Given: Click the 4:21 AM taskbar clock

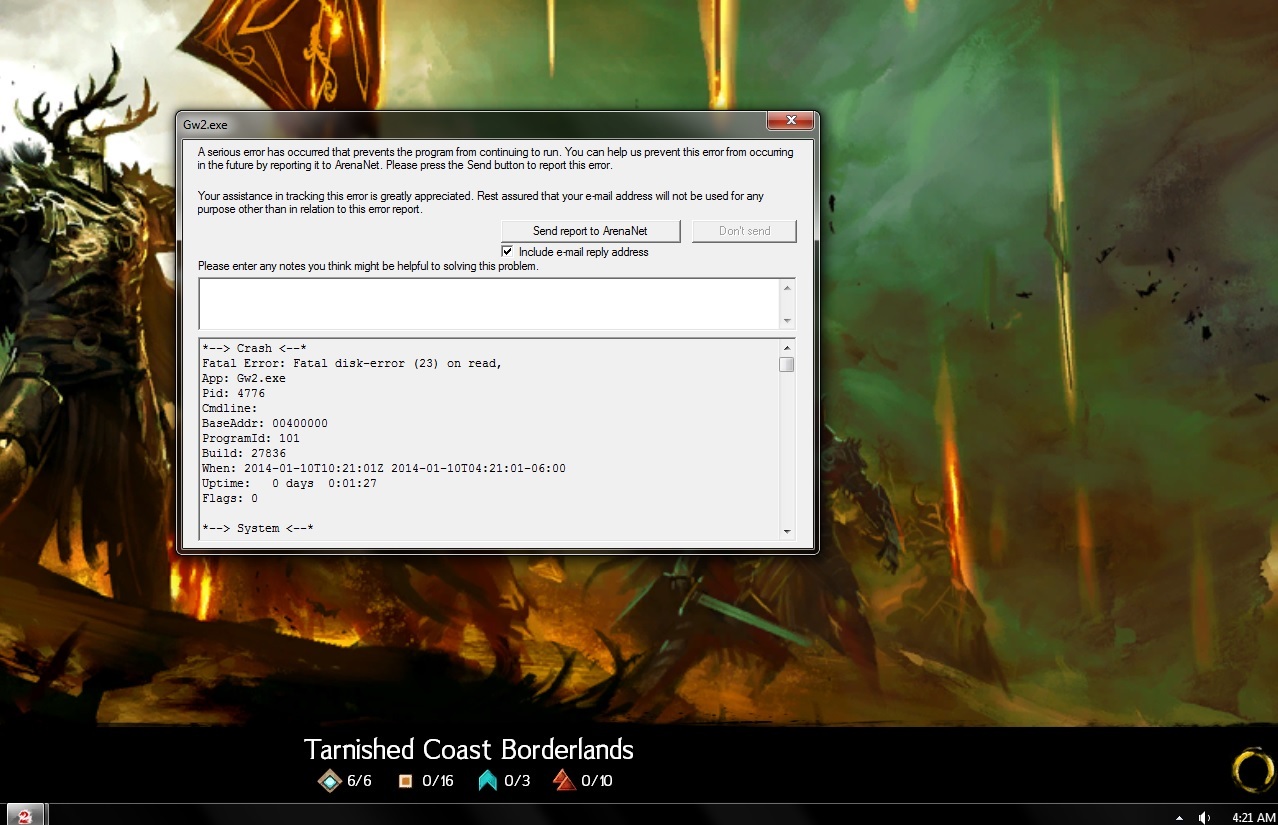Looking at the screenshot, I should pos(1253,817).
